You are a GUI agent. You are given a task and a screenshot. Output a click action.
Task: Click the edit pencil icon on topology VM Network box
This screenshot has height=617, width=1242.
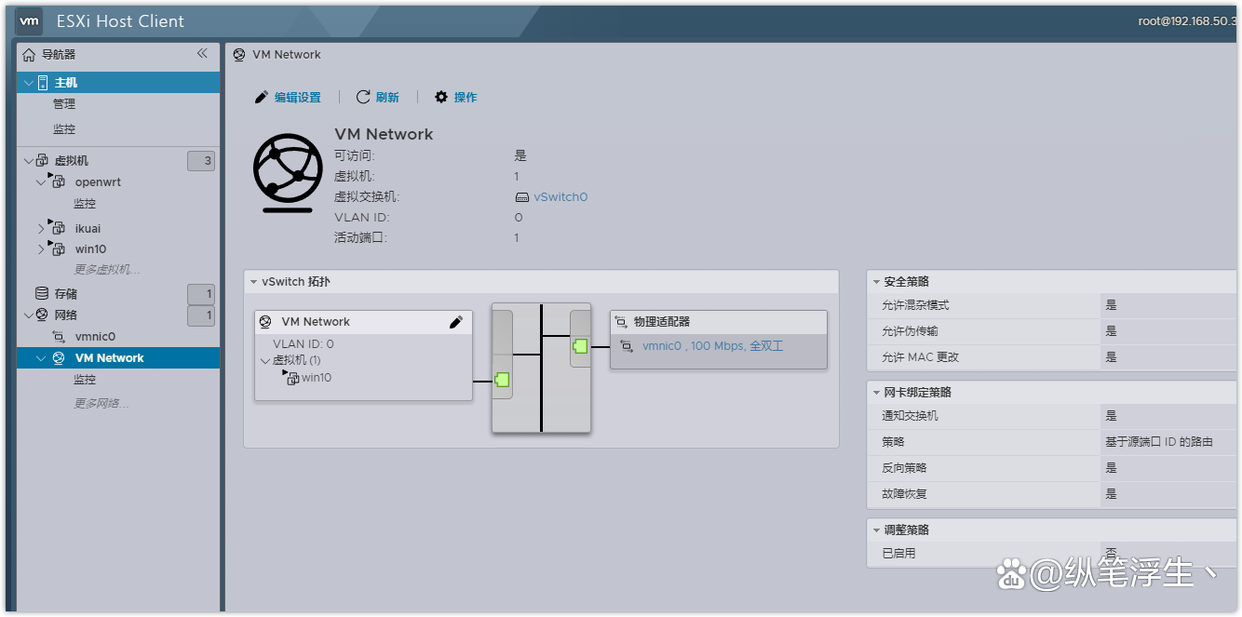(x=457, y=321)
